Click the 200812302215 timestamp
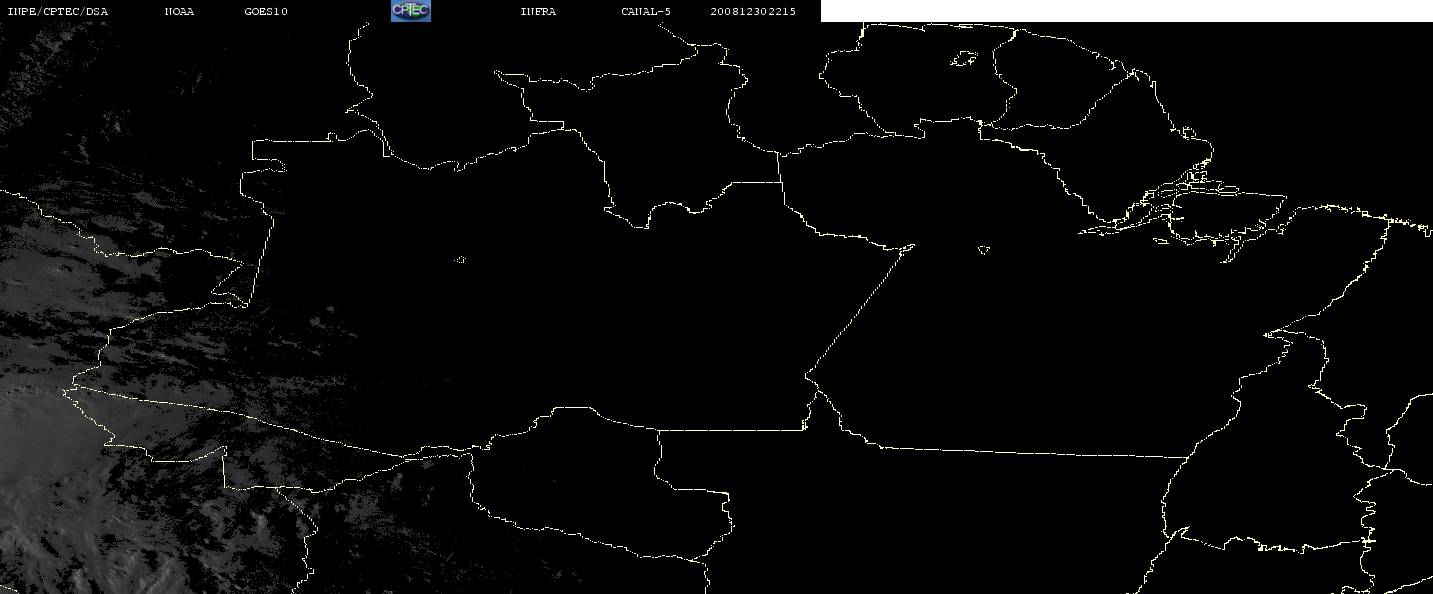This screenshot has width=1433, height=594. click(753, 11)
